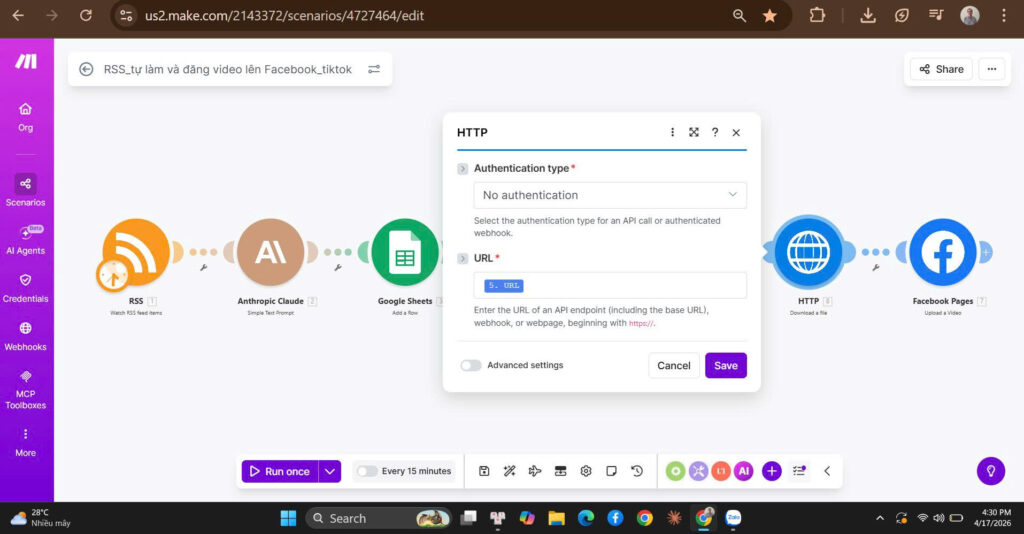Open scenario settings gear in bottom toolbar
The height and width of the screenshot is (534, 1024).
586,471
